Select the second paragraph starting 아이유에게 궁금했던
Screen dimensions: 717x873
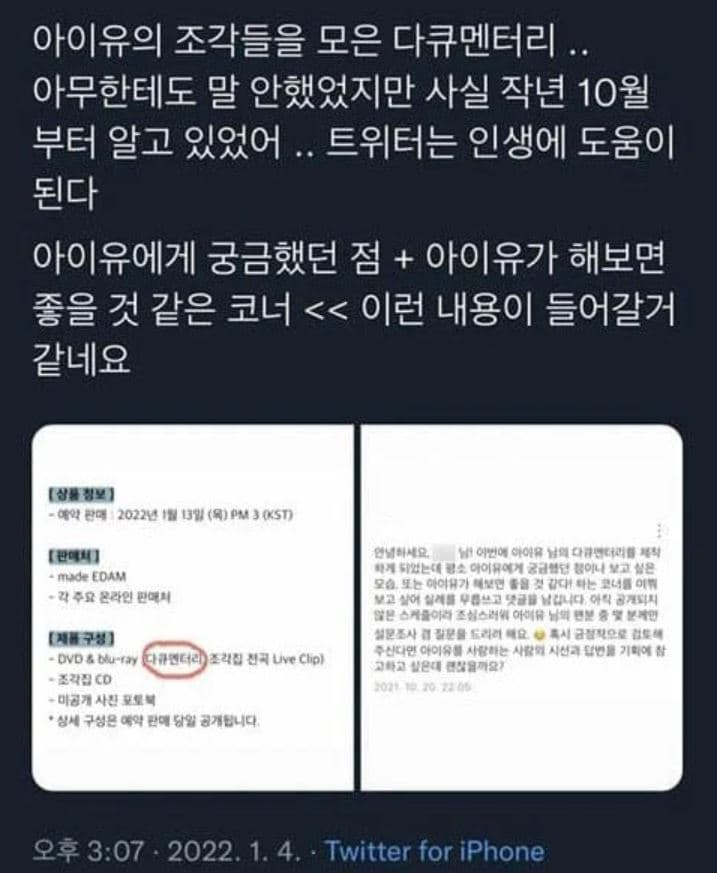click(353, 307)
